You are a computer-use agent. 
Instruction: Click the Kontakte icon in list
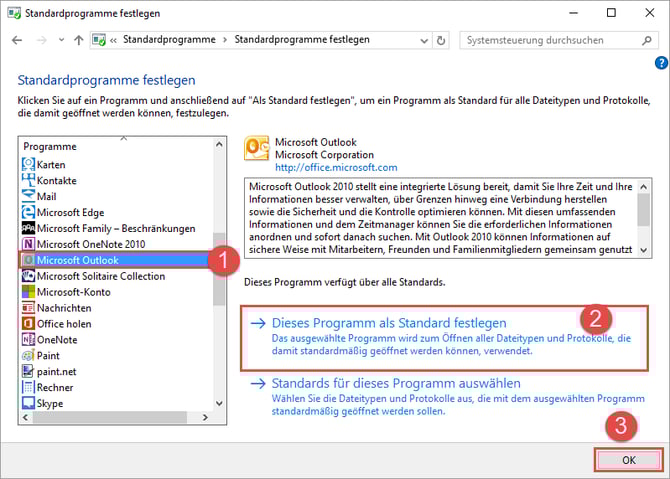pyautogui.click(x=29, y=180)
